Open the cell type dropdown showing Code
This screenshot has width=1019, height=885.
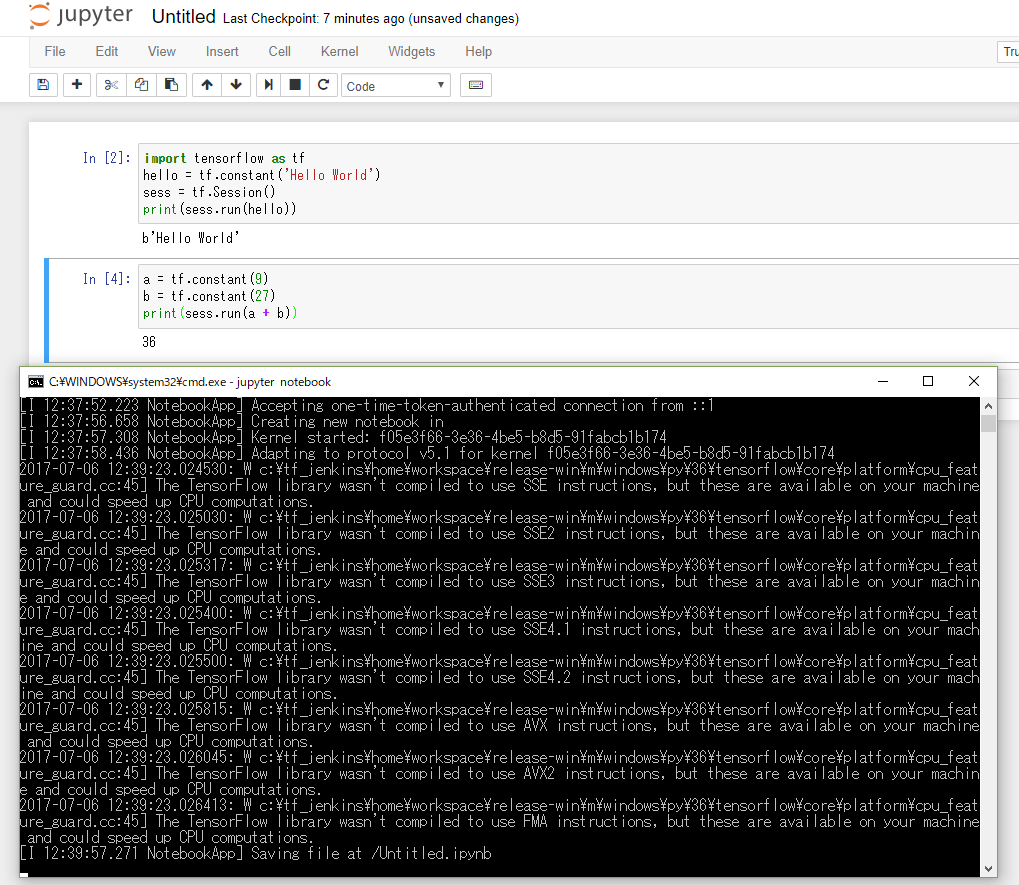coord(395,85)
